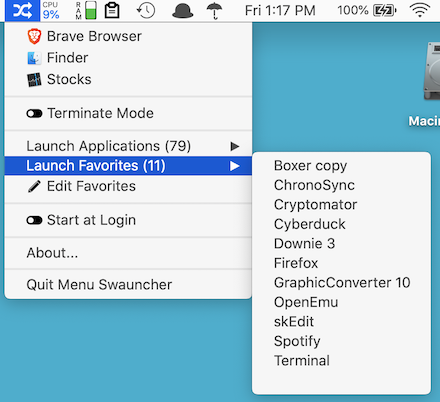440x402 pixels.
Task: Click the Brave Browser lion icon
Action: 34,36
